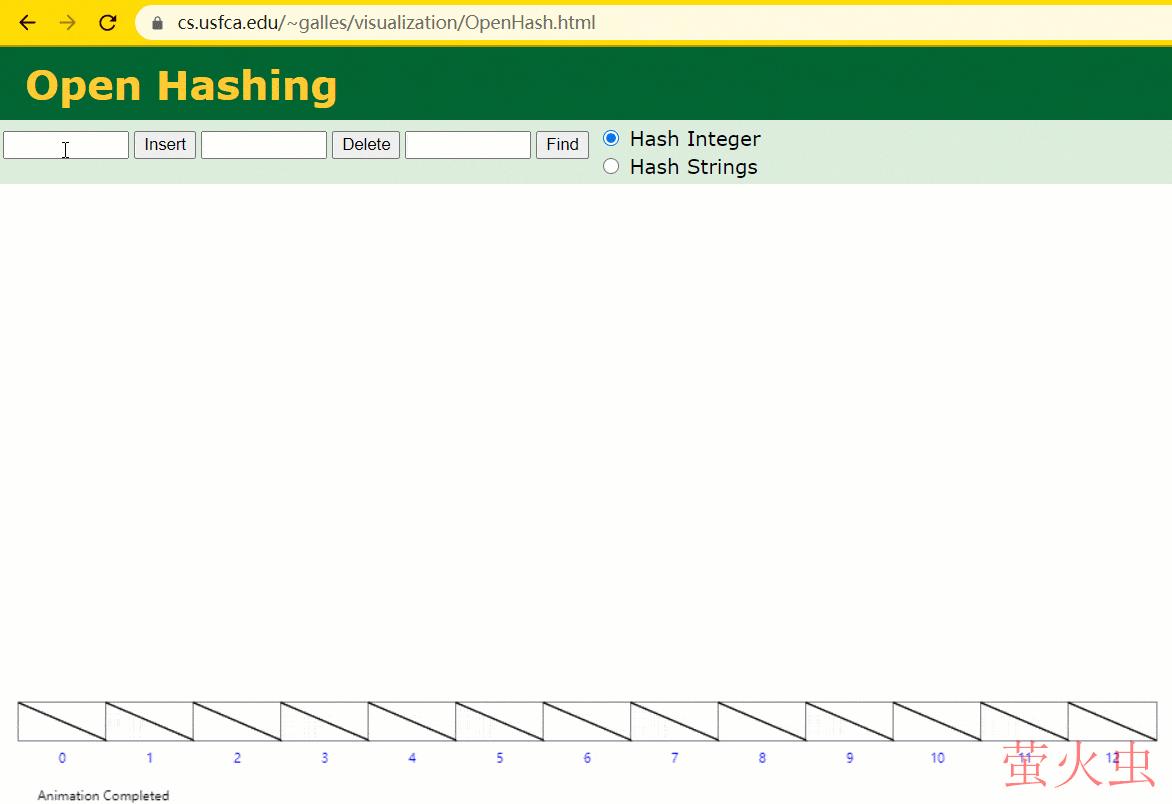Viewport: 1172px width, 804px height.
Task: Click the padlock site security icon
Action: point(157,22)
